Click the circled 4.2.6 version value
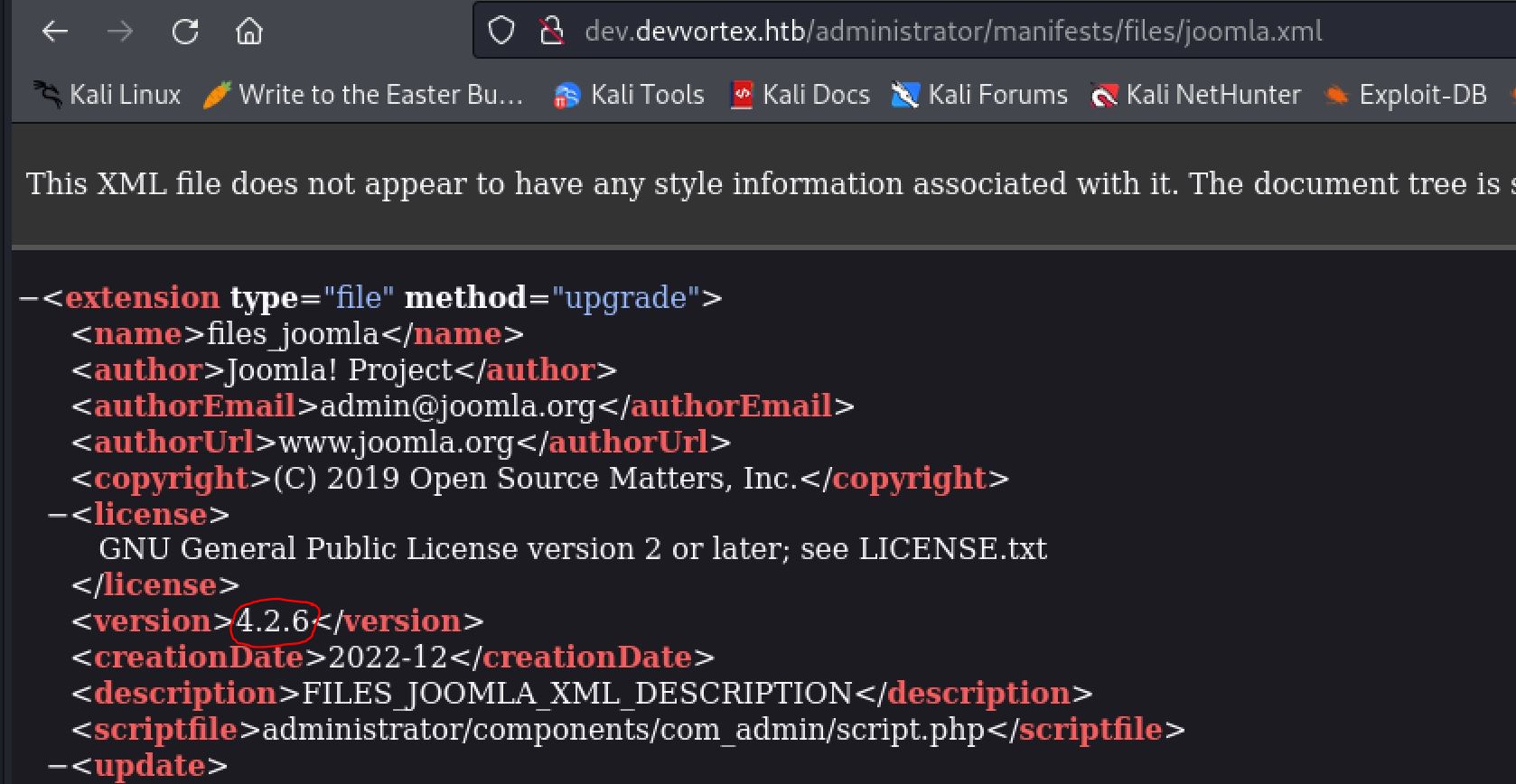The width and height of the screenshot is (1516, 784). coord(273,621)
